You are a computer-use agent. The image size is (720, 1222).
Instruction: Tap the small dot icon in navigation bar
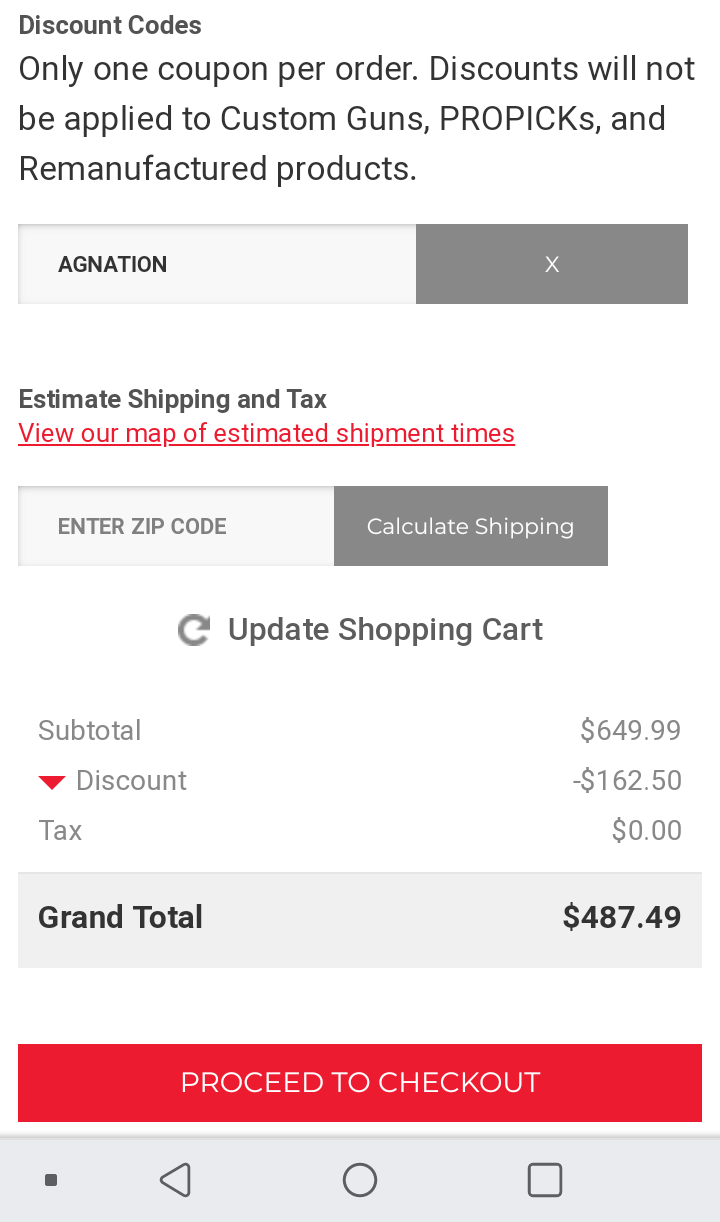(x=51, y=1180)
